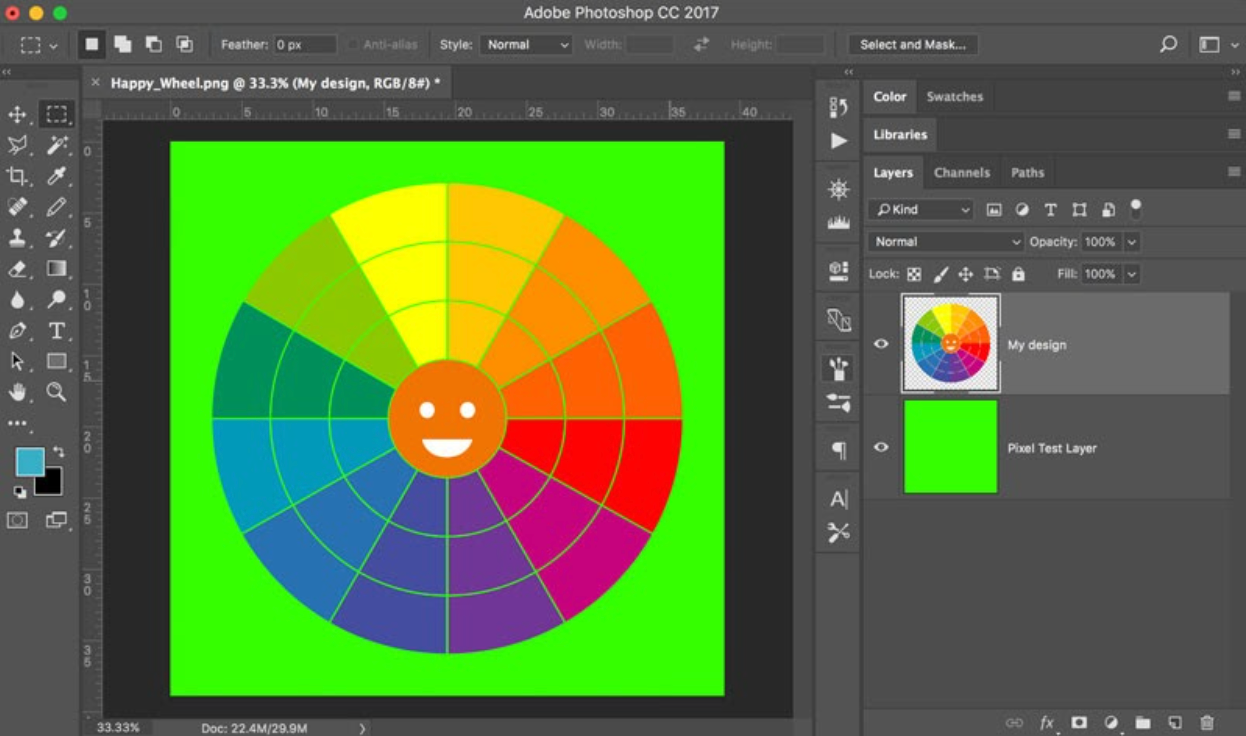Screen dimensions: 1246x736
Task: Open the layer filter Kind dropdown
Action: pos(921,210)
